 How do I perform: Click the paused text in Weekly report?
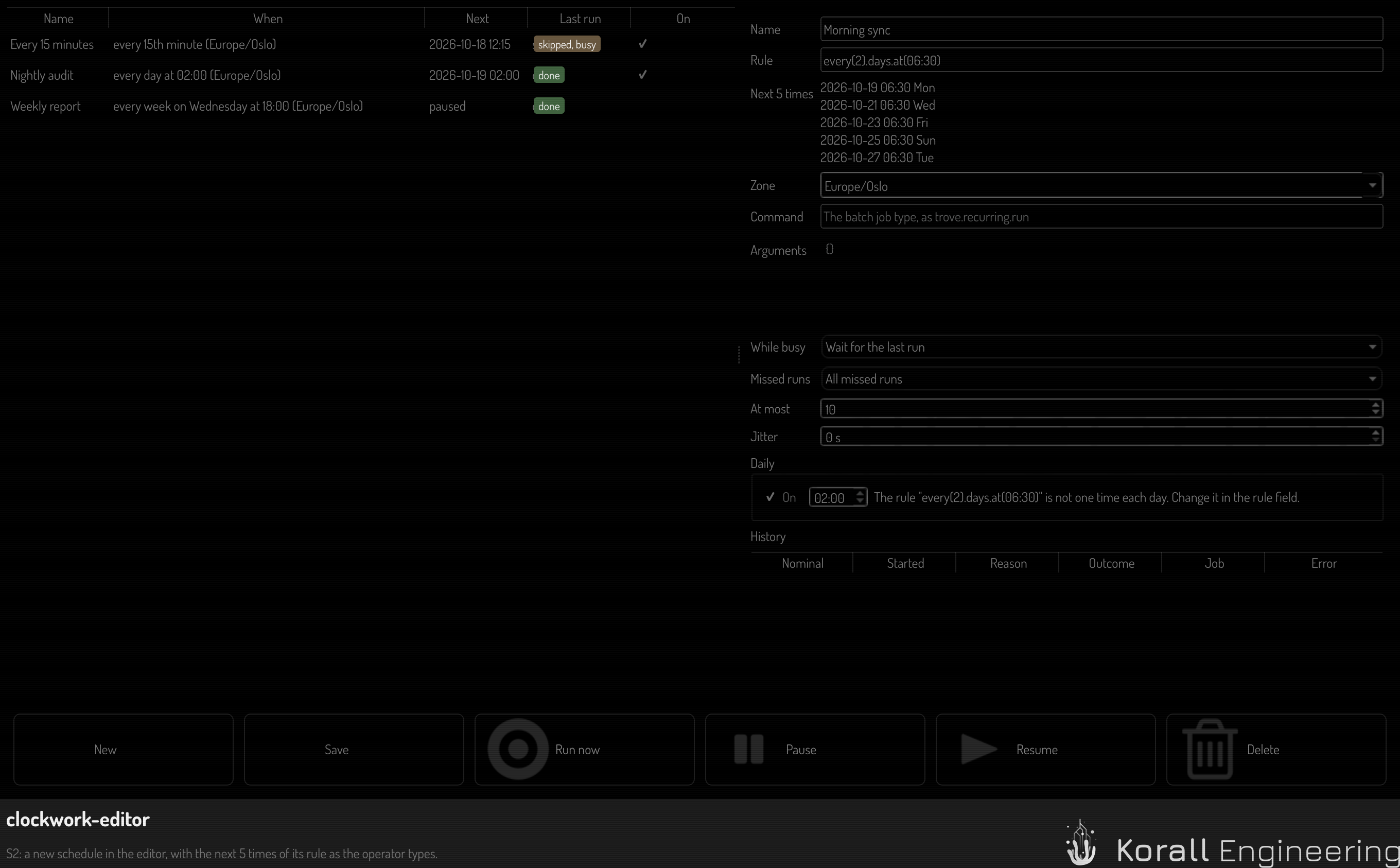tap(448, 106)
